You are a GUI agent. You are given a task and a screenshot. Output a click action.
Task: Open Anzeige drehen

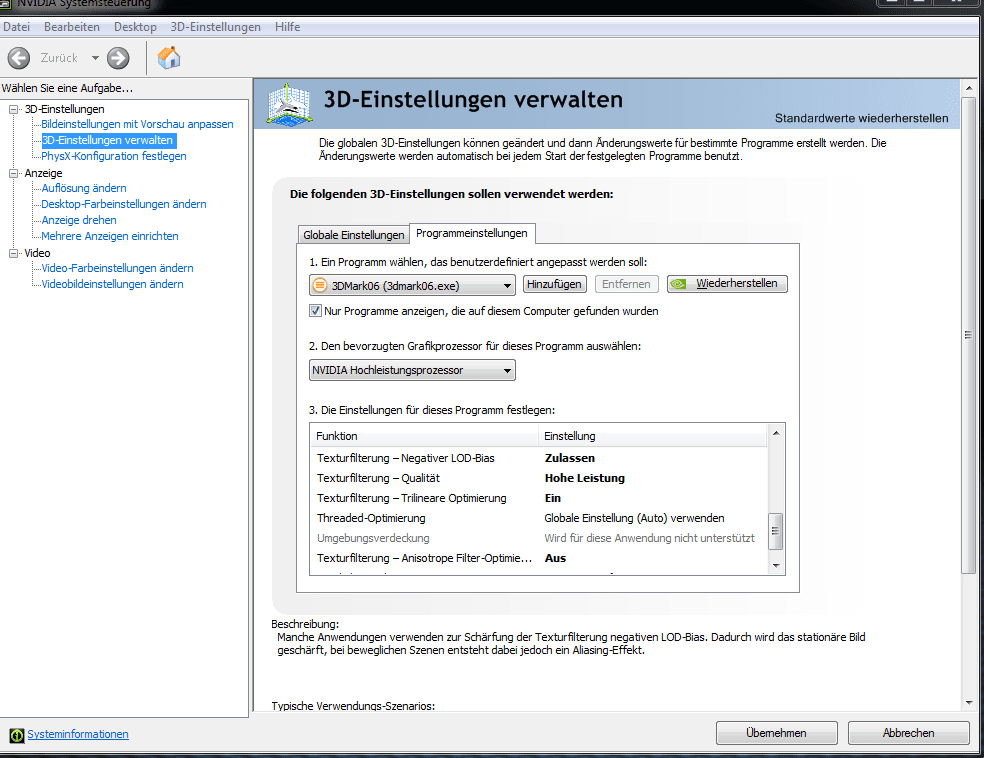click(79, 220)
